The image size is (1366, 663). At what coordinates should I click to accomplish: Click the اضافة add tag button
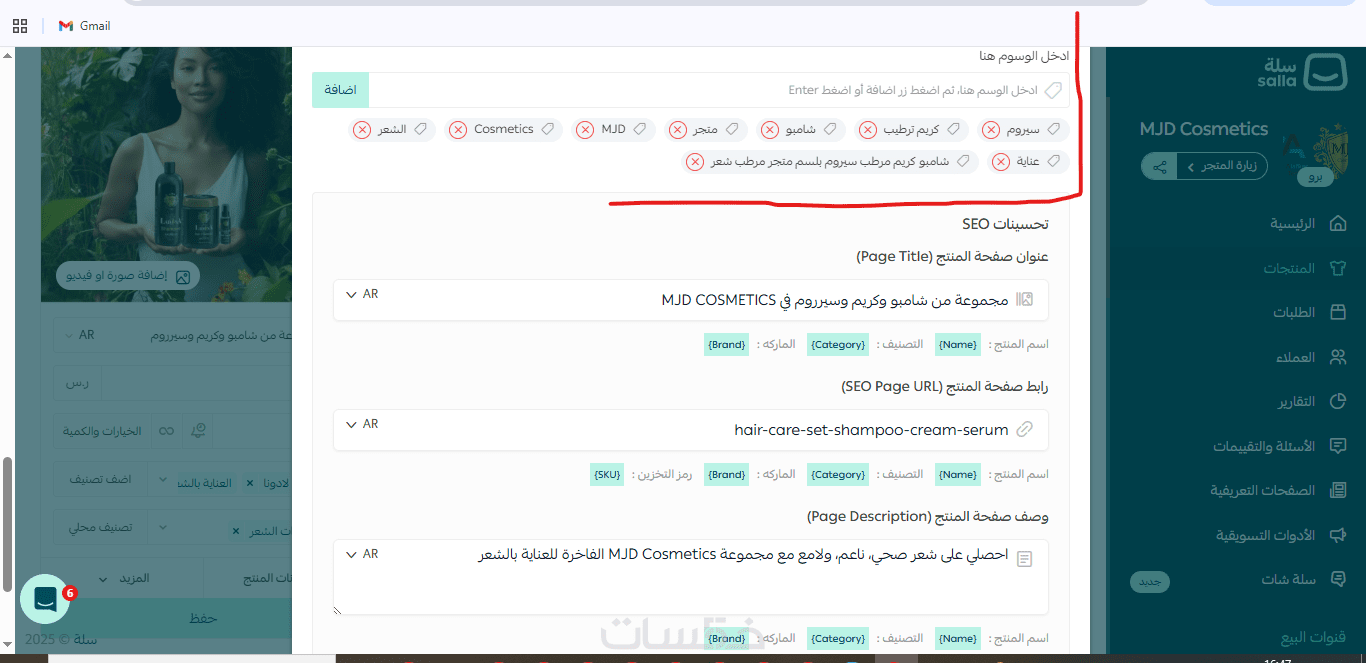(x=341, y=90)
